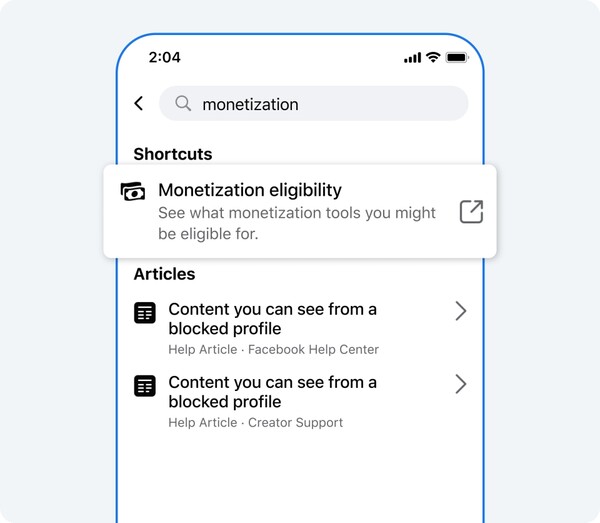This screenshot has width=600, height=523.
Task: Click the first article document icon
Action: 145,314
